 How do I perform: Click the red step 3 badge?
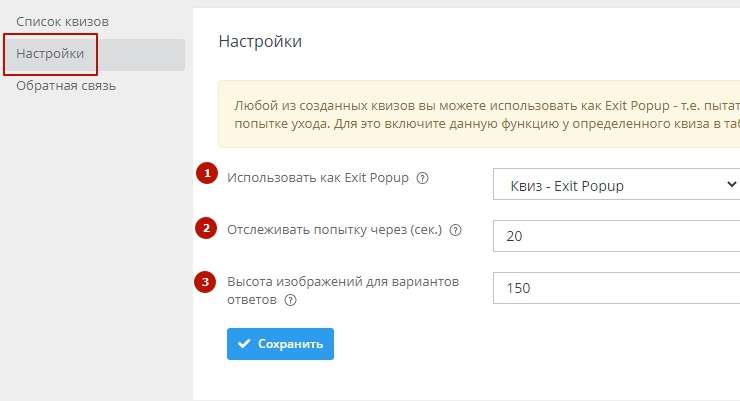(x=206, y=282)
